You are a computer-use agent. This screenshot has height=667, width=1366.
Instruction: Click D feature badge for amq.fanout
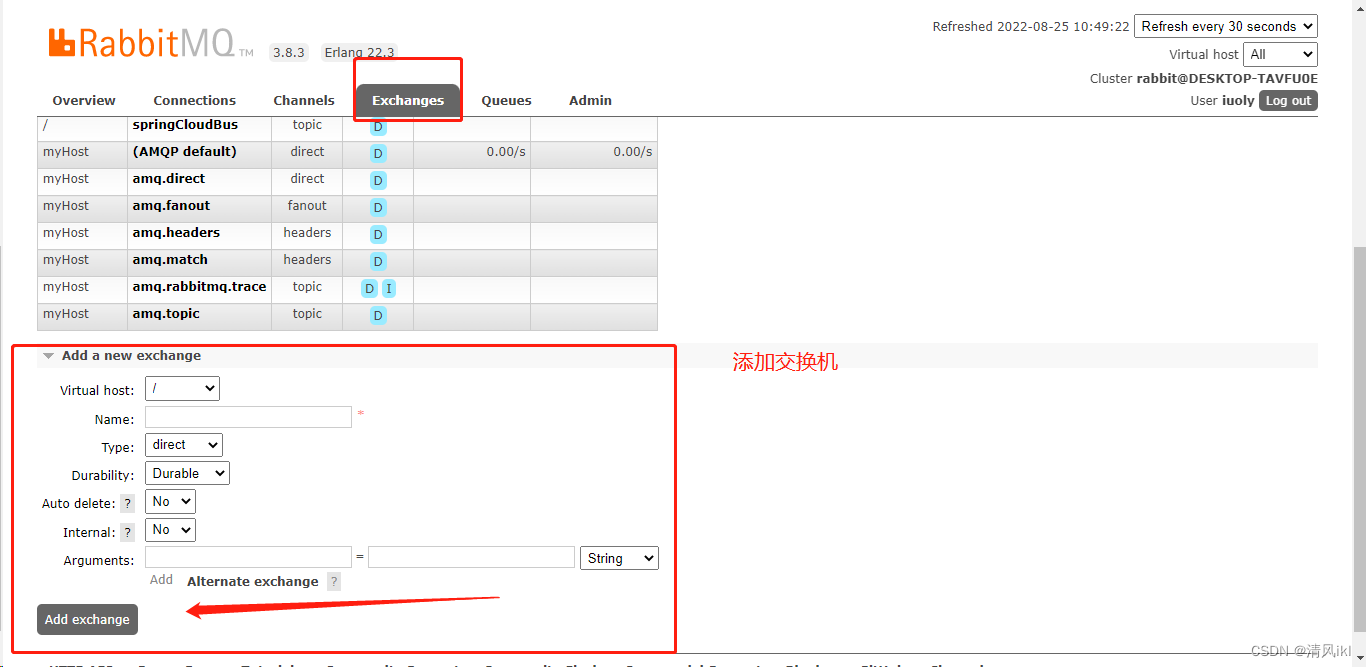point(378,208)
